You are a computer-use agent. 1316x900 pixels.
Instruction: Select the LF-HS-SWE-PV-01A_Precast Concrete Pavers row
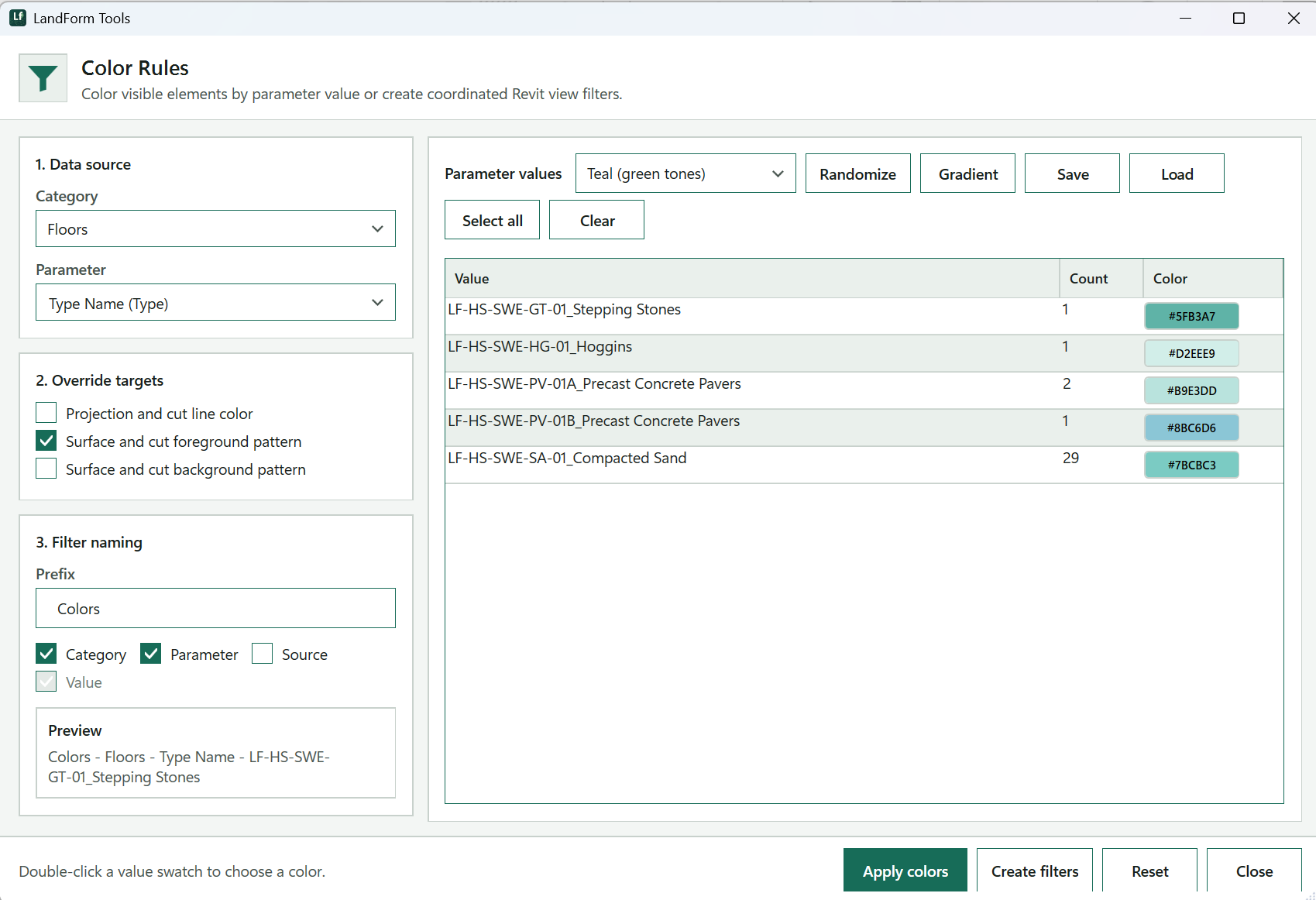864,390
